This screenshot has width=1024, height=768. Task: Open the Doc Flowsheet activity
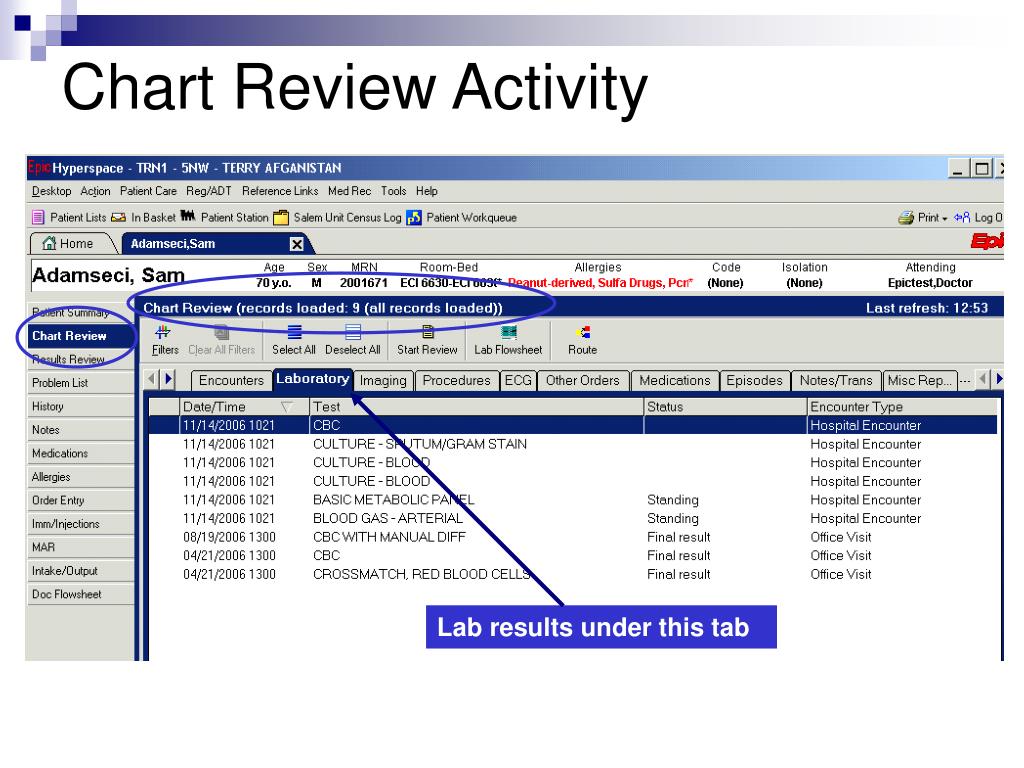[80, 594]
